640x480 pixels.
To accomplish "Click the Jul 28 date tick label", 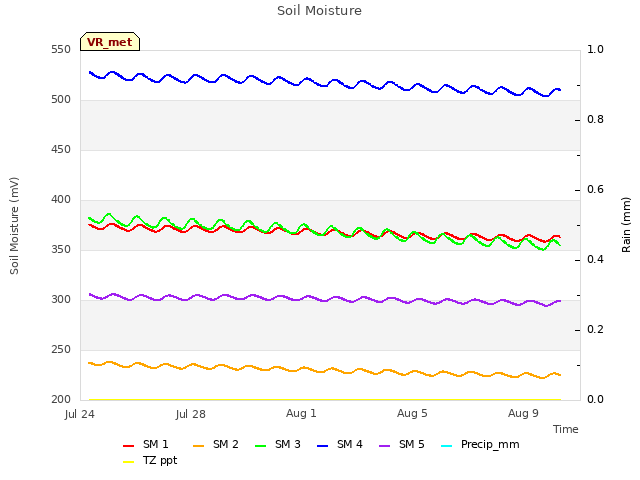I will (x=191, y=414).
